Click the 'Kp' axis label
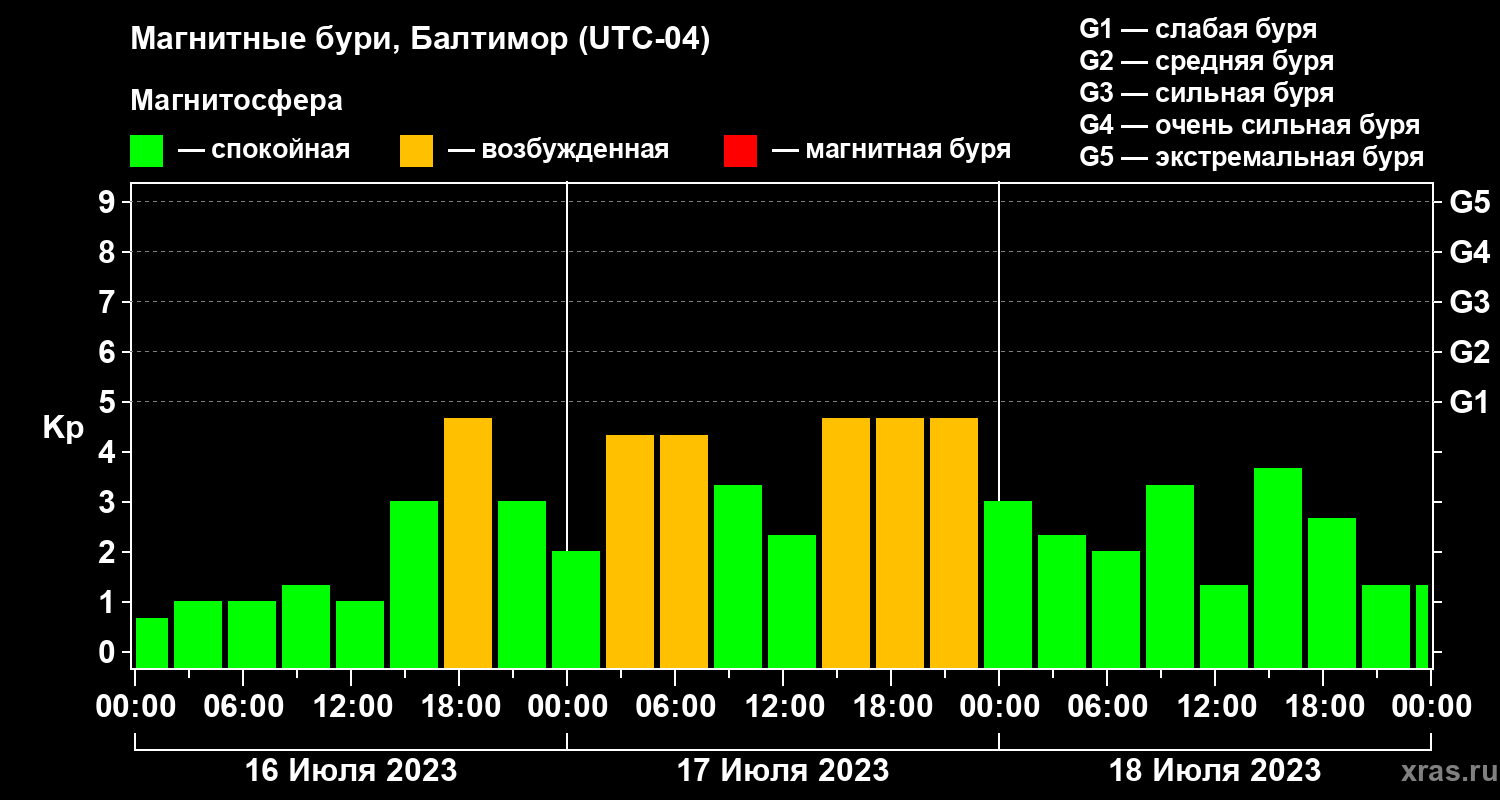Image resolution: width=1500 pixels, height=800 pixels. pos(63,427)
